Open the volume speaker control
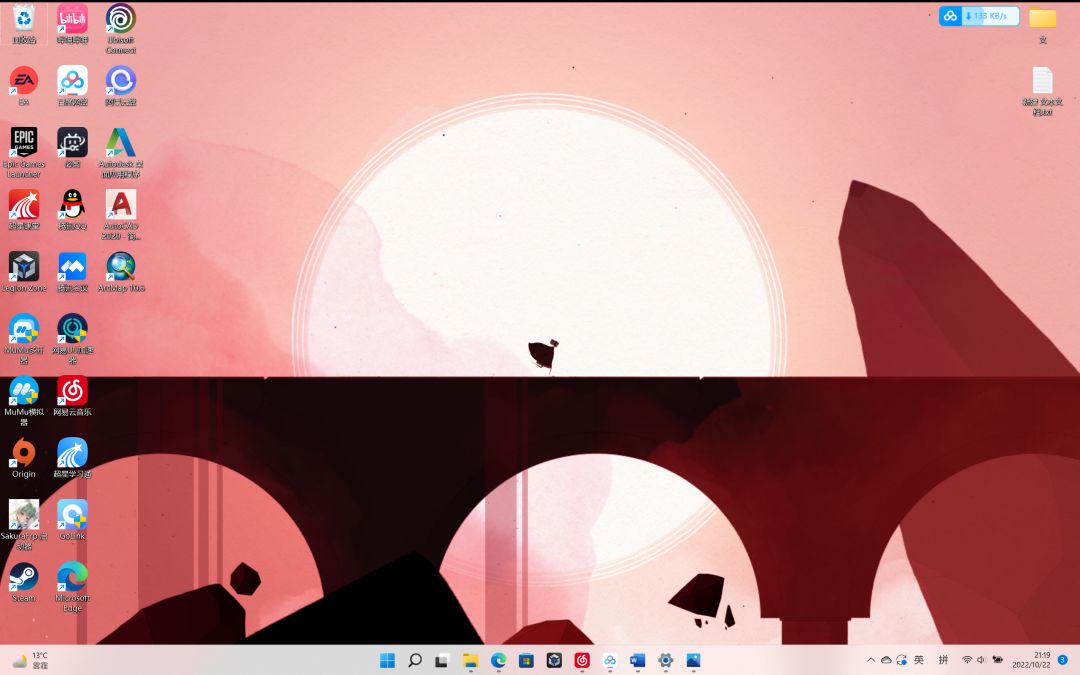The height and width of the screenshot is (675, 1080). point(981,660)
